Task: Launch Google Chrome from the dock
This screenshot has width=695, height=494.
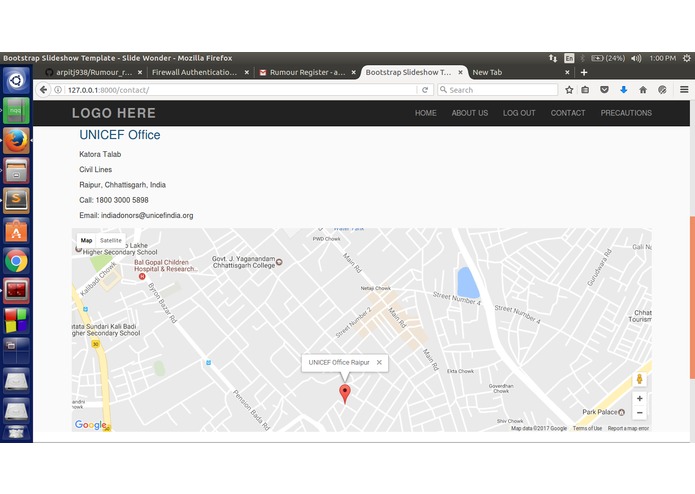Action: click(x=16, y=261)
